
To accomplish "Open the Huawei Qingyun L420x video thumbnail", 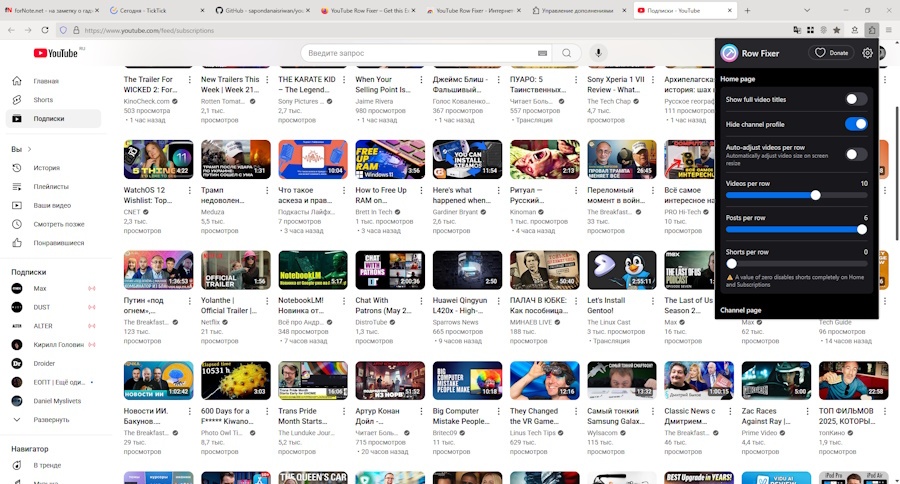I will point(467,270).
